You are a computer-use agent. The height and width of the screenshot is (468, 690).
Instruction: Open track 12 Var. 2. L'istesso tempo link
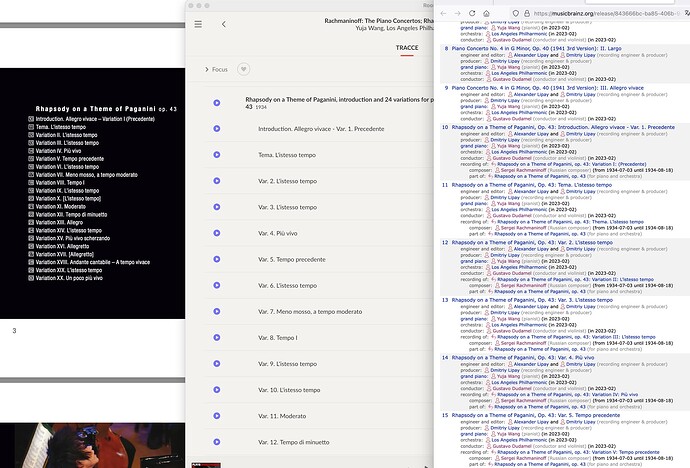point(532,242)
